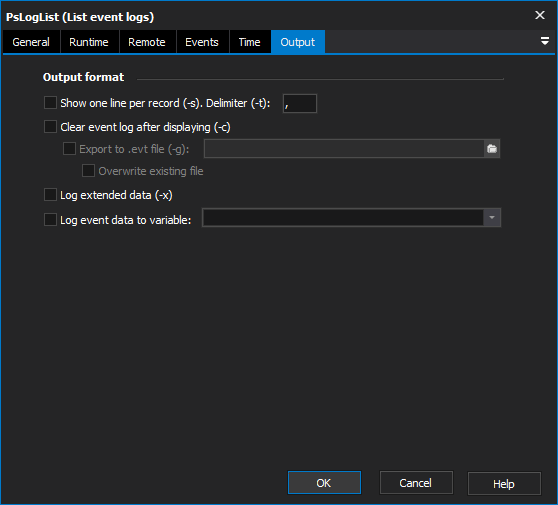Confirm with the OK button
The height and width of the screenshot is (505, 558).
pyautogui.click(x=324, y=483)
